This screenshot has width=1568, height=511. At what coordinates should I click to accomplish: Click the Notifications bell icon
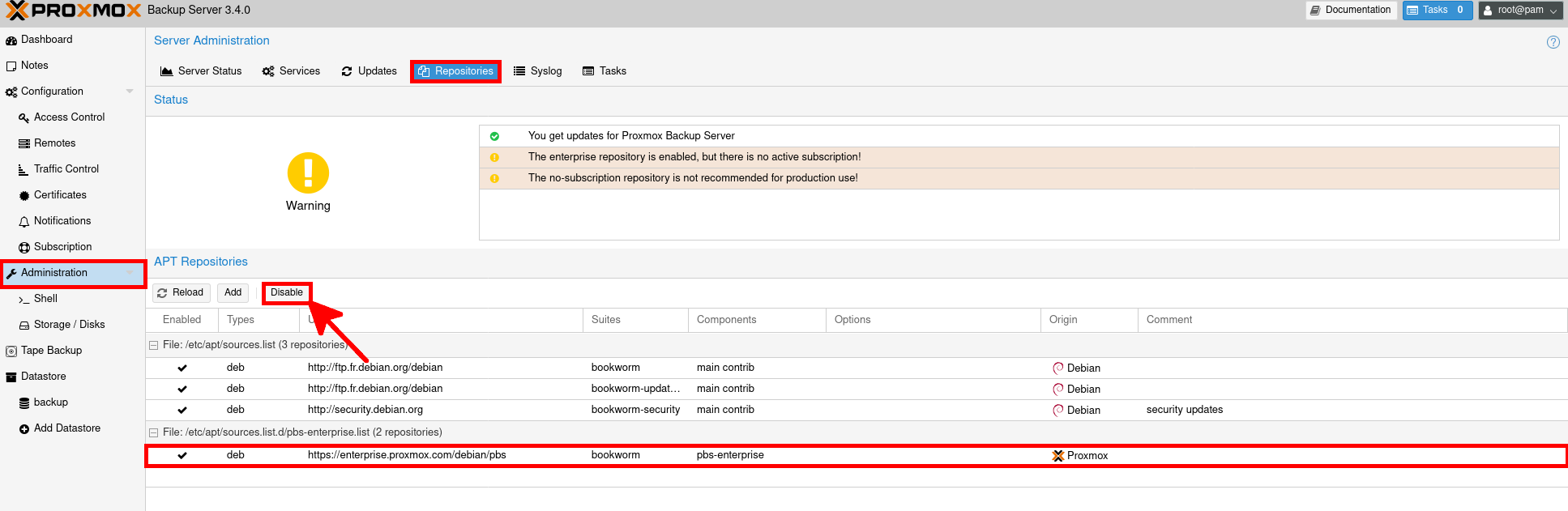point(24,221)
